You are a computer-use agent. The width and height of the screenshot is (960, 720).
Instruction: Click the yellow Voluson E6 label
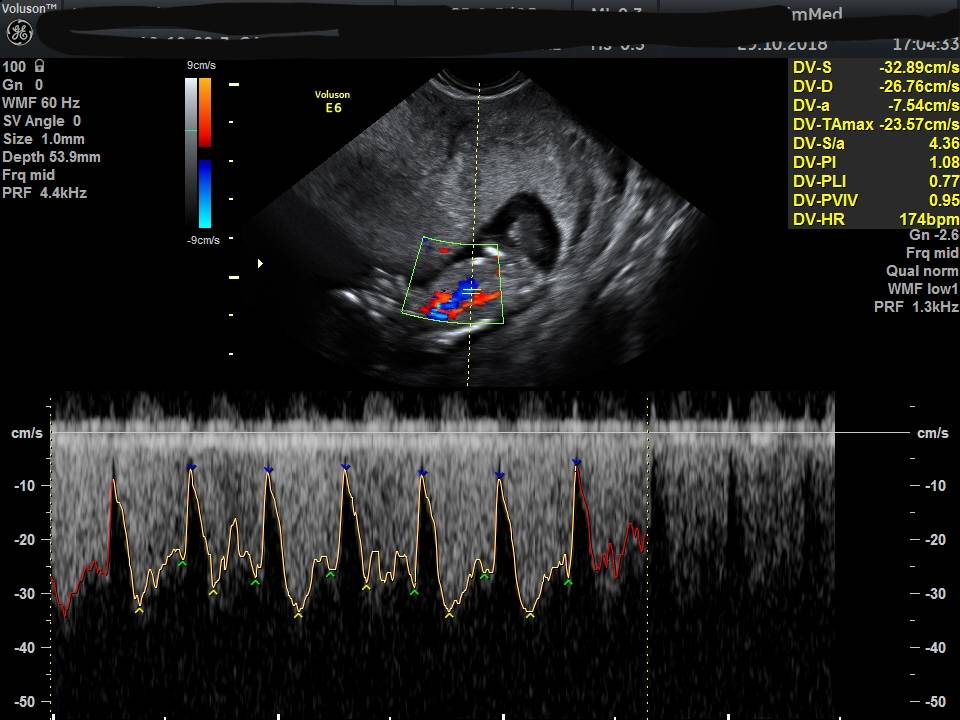[332, 102]
